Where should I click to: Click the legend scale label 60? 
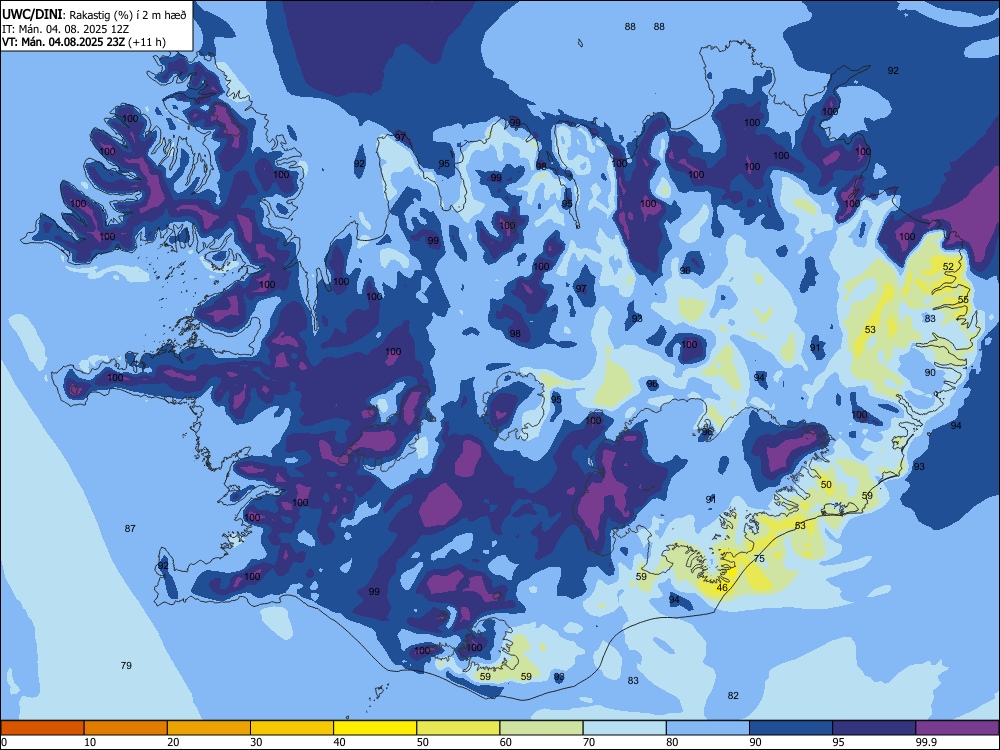(506, 742)
